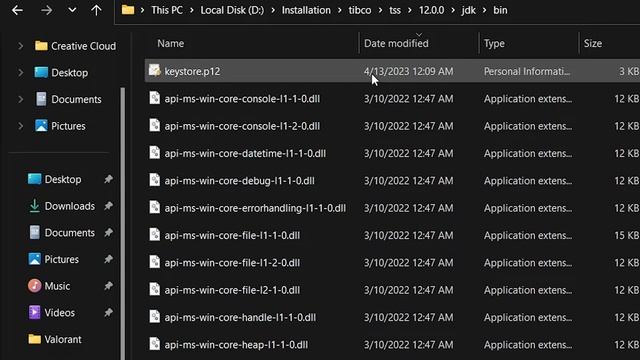This screenshot has height=360, width=640.
Task: Click keystore.p12 date 4/13/2023 12:09 AM
Action: [x=408, y=71]
